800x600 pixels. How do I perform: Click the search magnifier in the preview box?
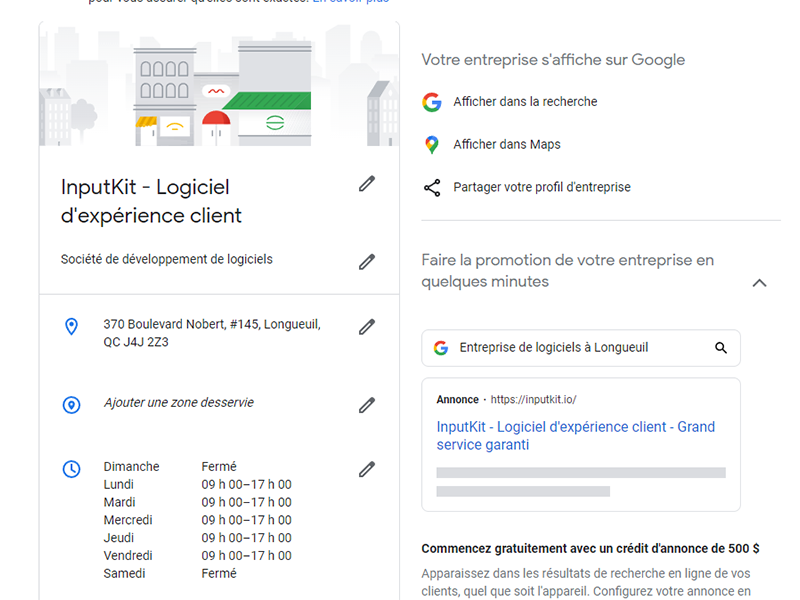pyautogui.click(x=720, y=348)
